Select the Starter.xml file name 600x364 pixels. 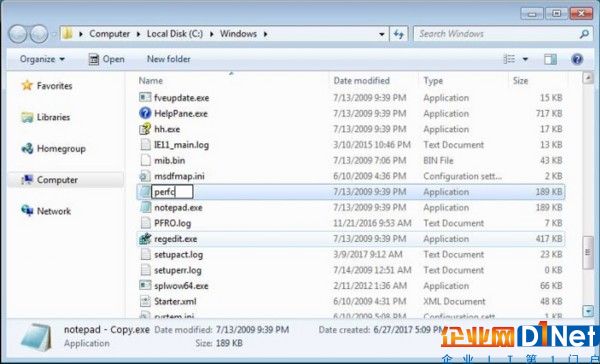[175, 301]
